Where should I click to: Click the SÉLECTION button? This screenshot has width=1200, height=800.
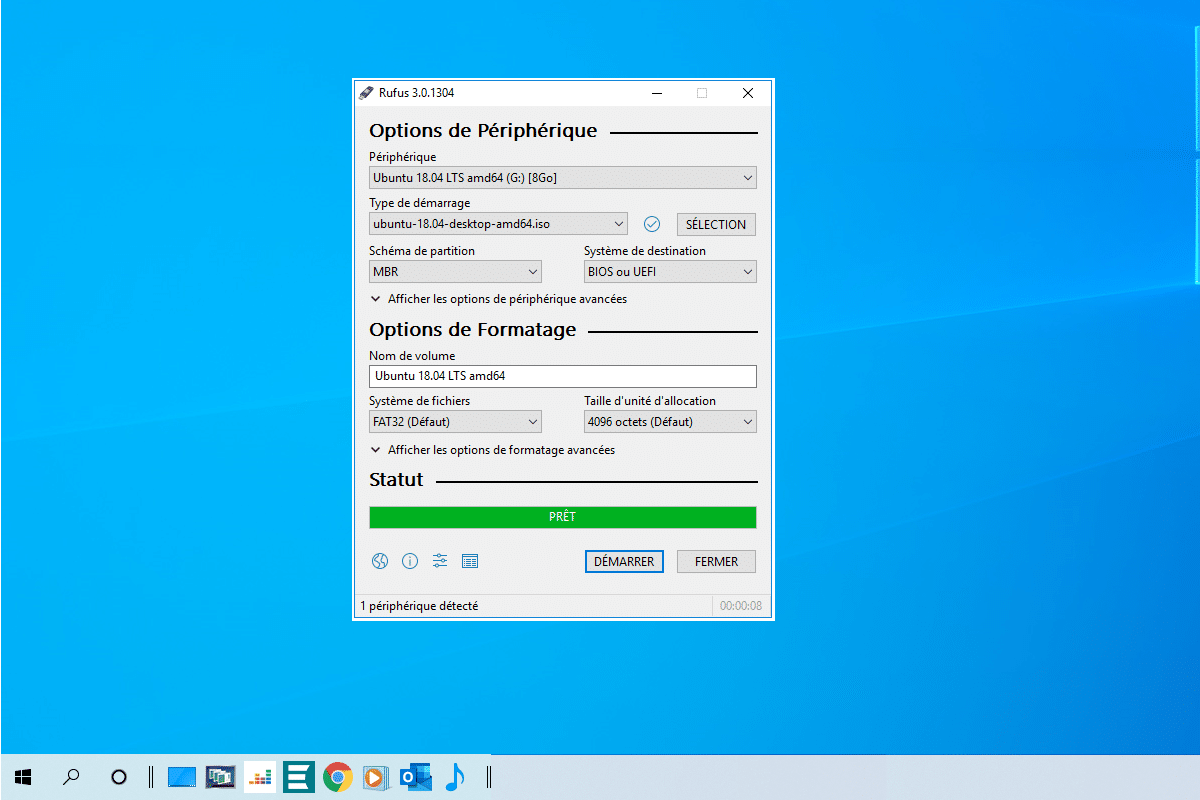716,224
